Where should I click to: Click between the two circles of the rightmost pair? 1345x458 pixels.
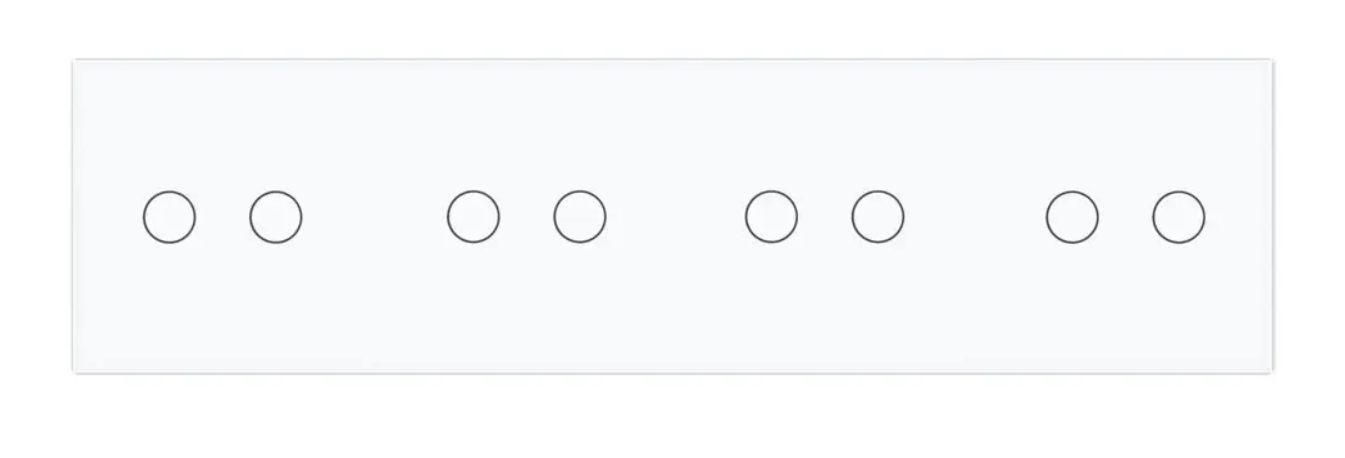pyautogui.click(x=1125, y=217)
